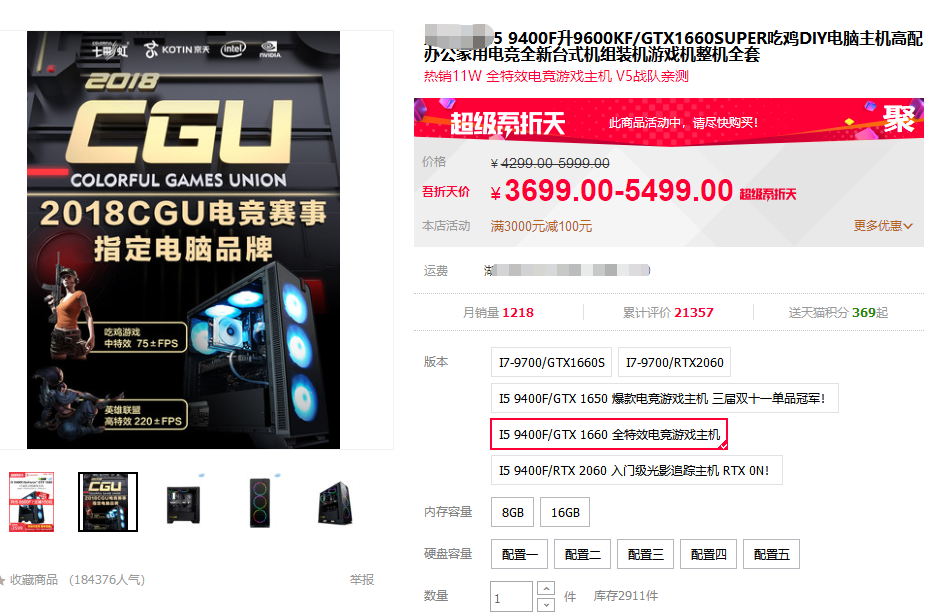Screen dimensions: 948x612
Task: Select the I7-9700/RTX2060 version
Action: click(x=674, y=362)
